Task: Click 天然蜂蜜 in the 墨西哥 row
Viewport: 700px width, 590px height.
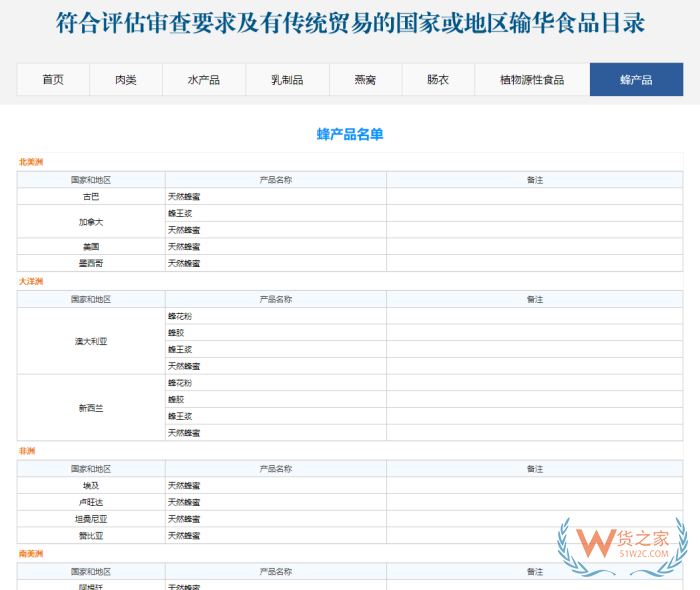Action: click(184, 263)
